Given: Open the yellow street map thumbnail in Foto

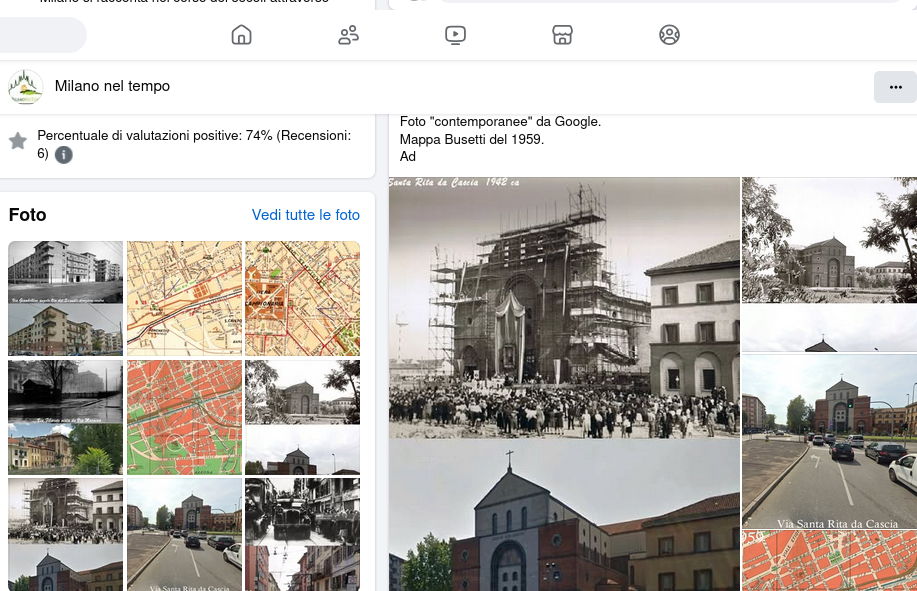Looking at the screenshot, I should pyautogui.click(x=184, y=298).
